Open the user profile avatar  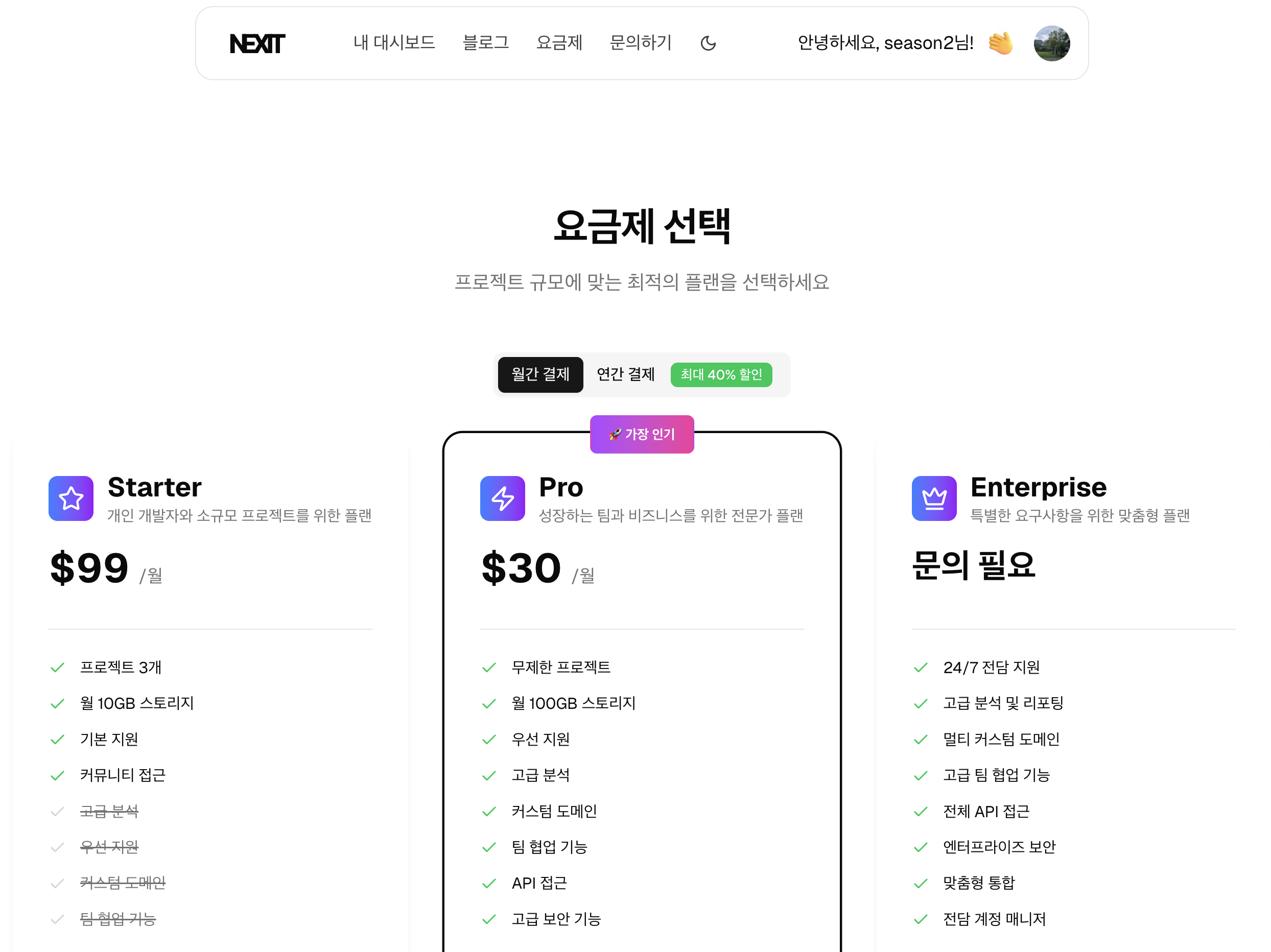click(x=1051, y=43)
